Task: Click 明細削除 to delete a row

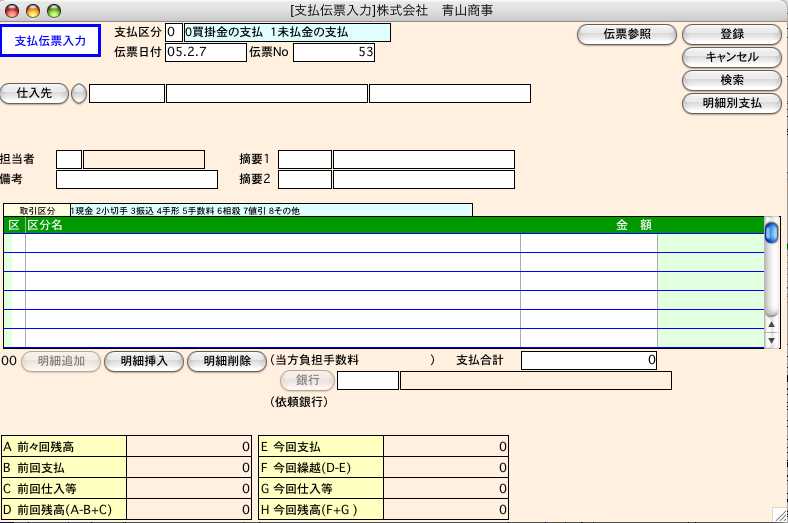Action: 227,361
